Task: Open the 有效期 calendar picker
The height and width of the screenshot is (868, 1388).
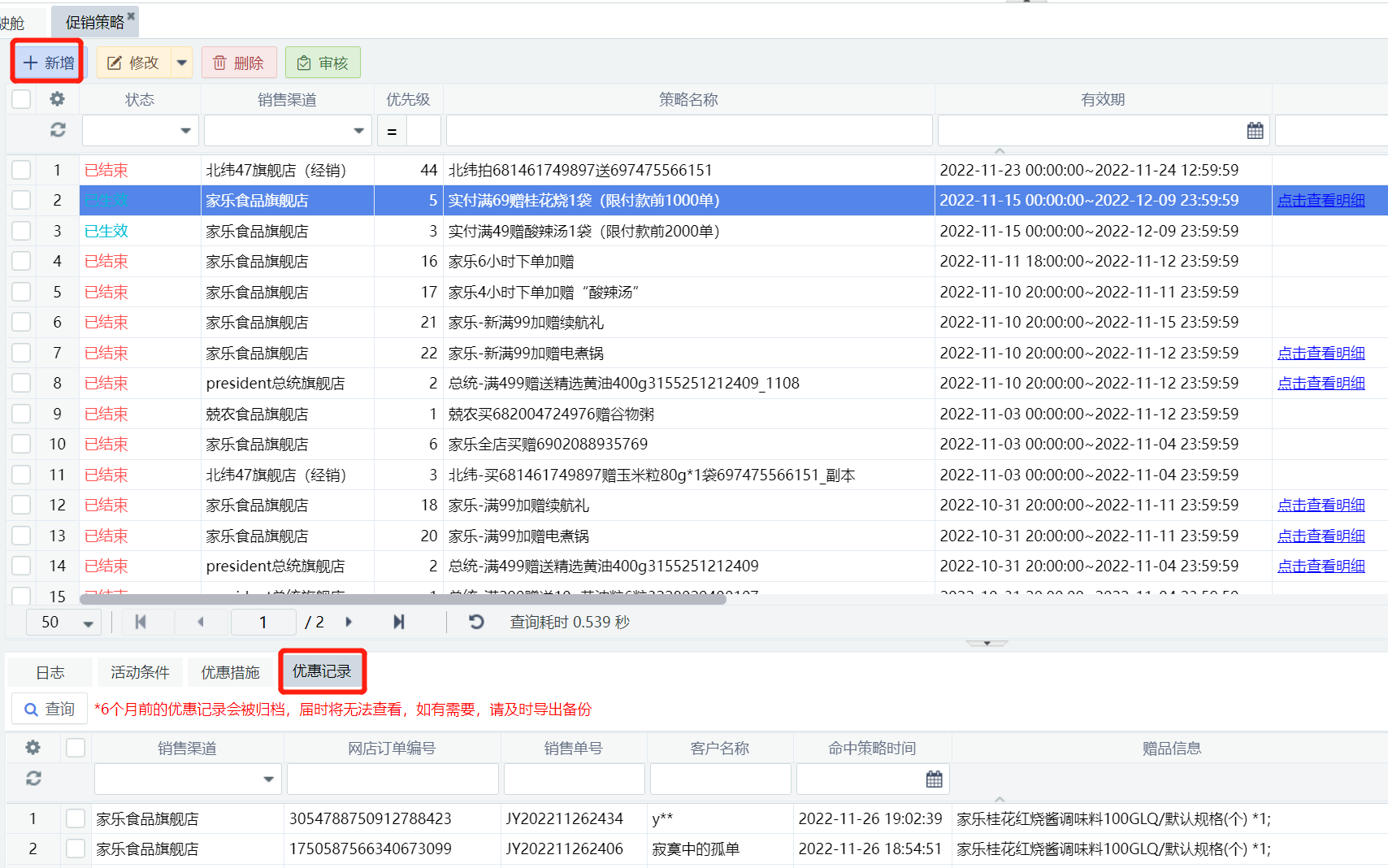Action: [x=1256, y=131]
